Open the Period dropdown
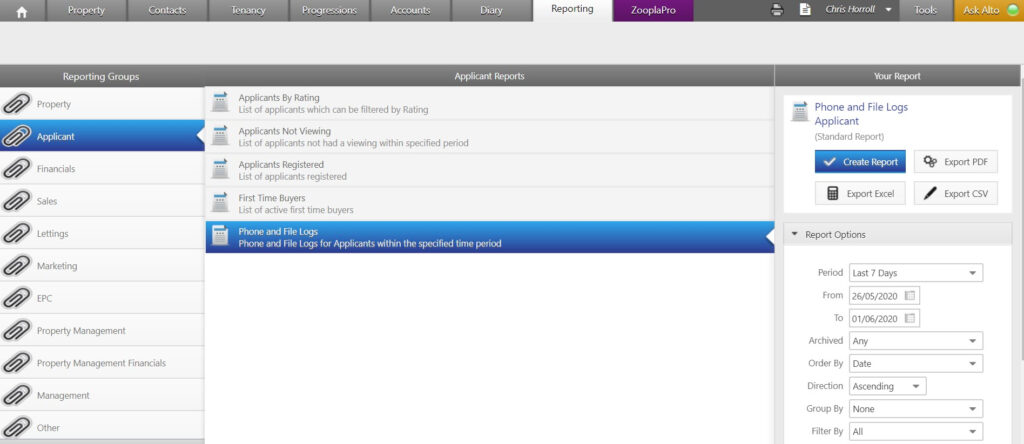This screenshot has height=444, width=1024. [x=916, y=273]
